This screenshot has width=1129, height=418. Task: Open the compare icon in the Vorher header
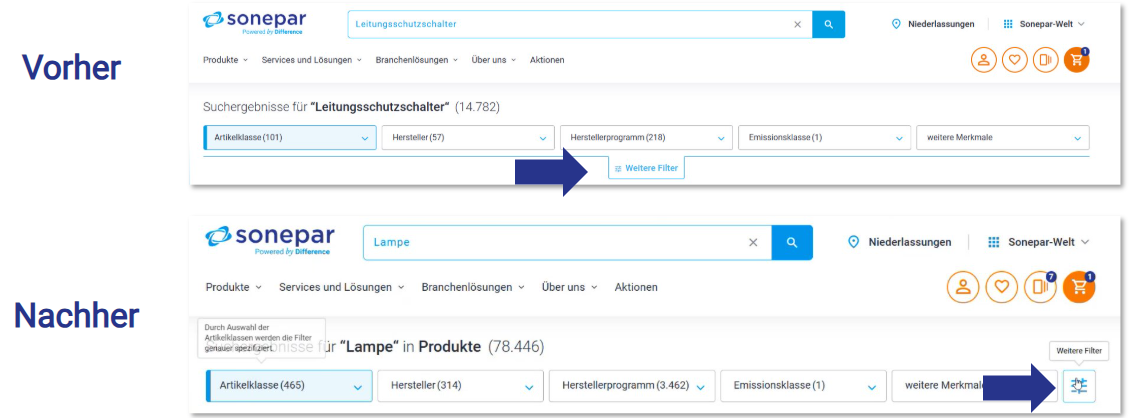1045,60
